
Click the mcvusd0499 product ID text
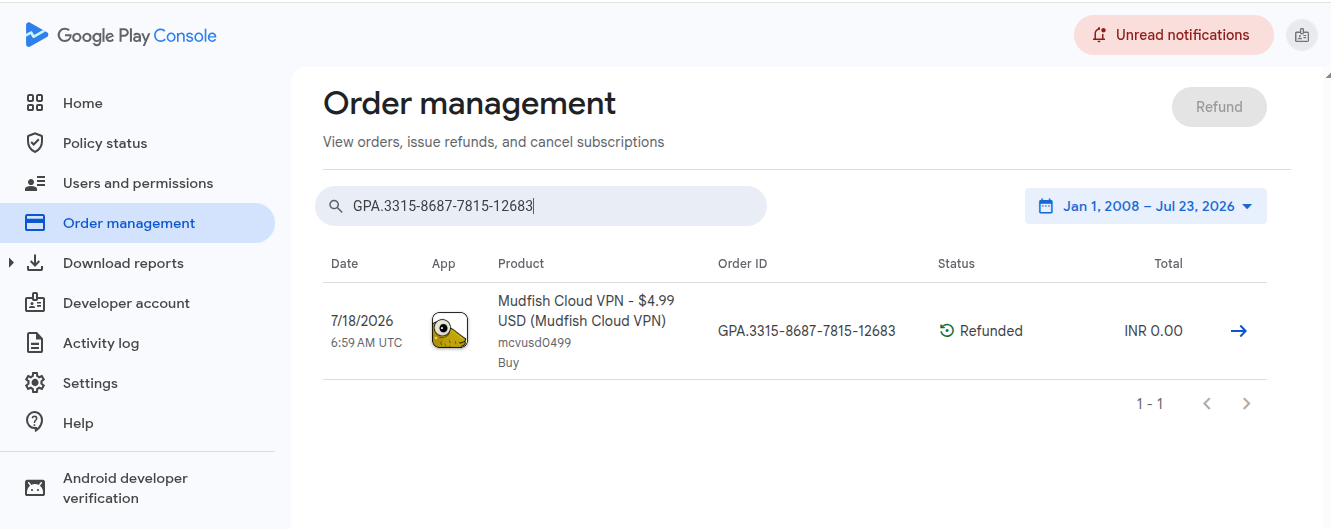point(534,342)
